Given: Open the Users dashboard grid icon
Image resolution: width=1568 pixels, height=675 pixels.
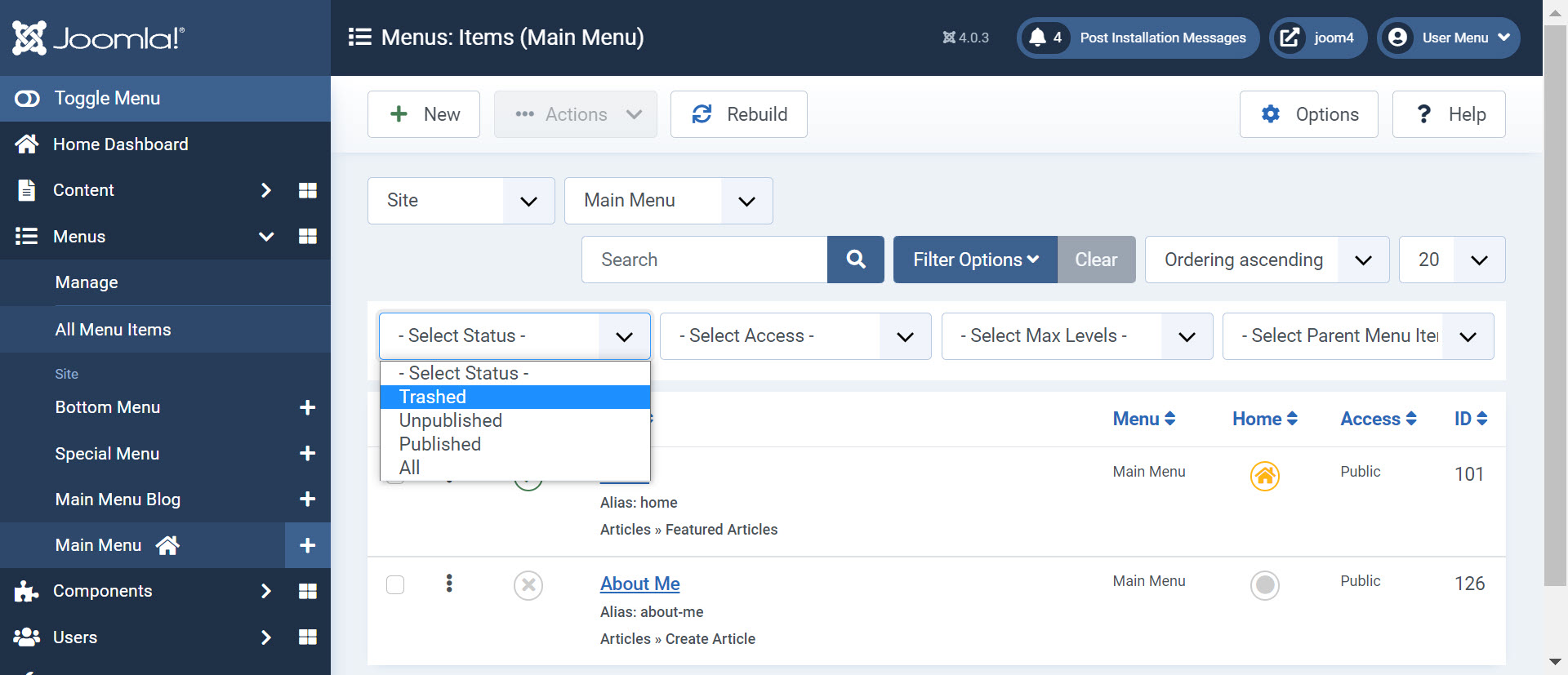Looking at the screenshot, I should (307, 637).
